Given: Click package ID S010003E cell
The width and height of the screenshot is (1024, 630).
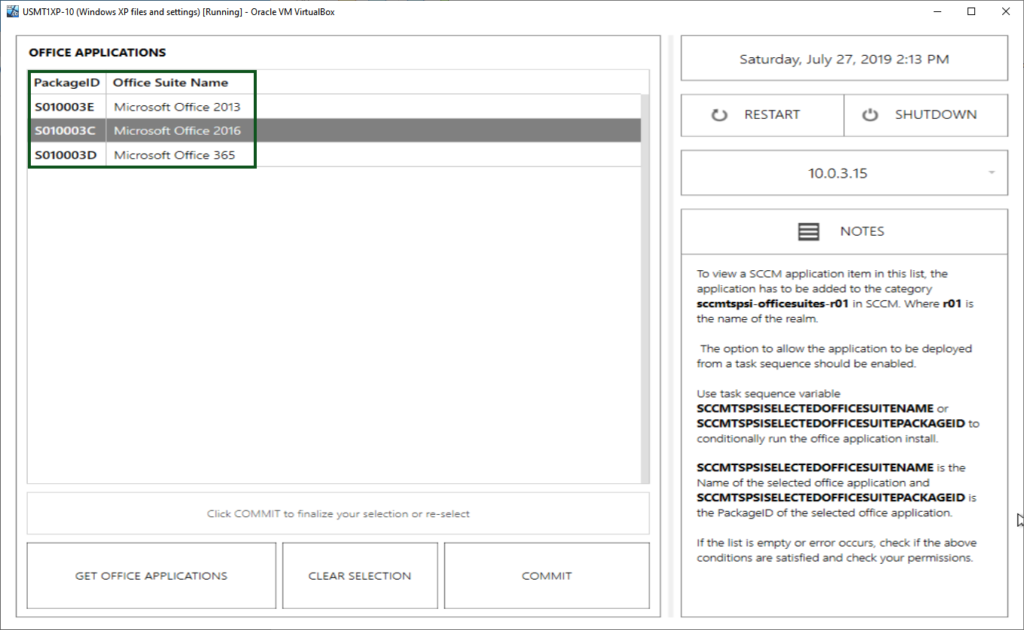Looking at the screenshot, I should (64, 106).
